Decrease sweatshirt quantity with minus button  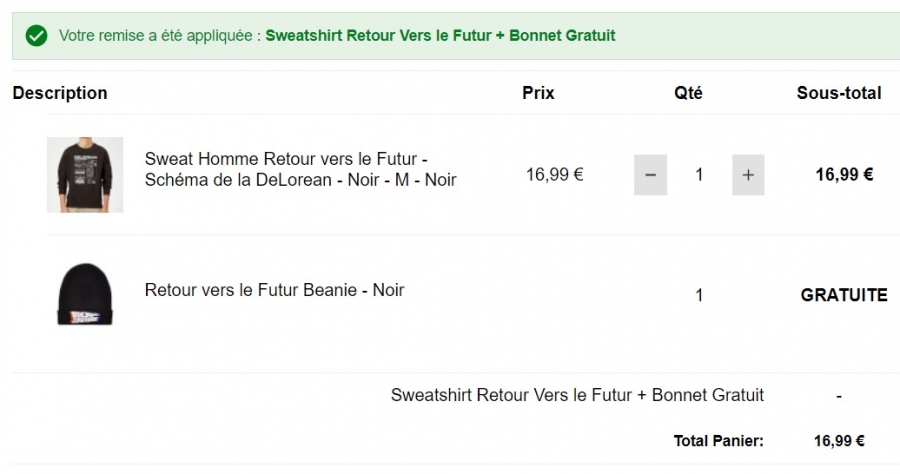tap(650, 174)
